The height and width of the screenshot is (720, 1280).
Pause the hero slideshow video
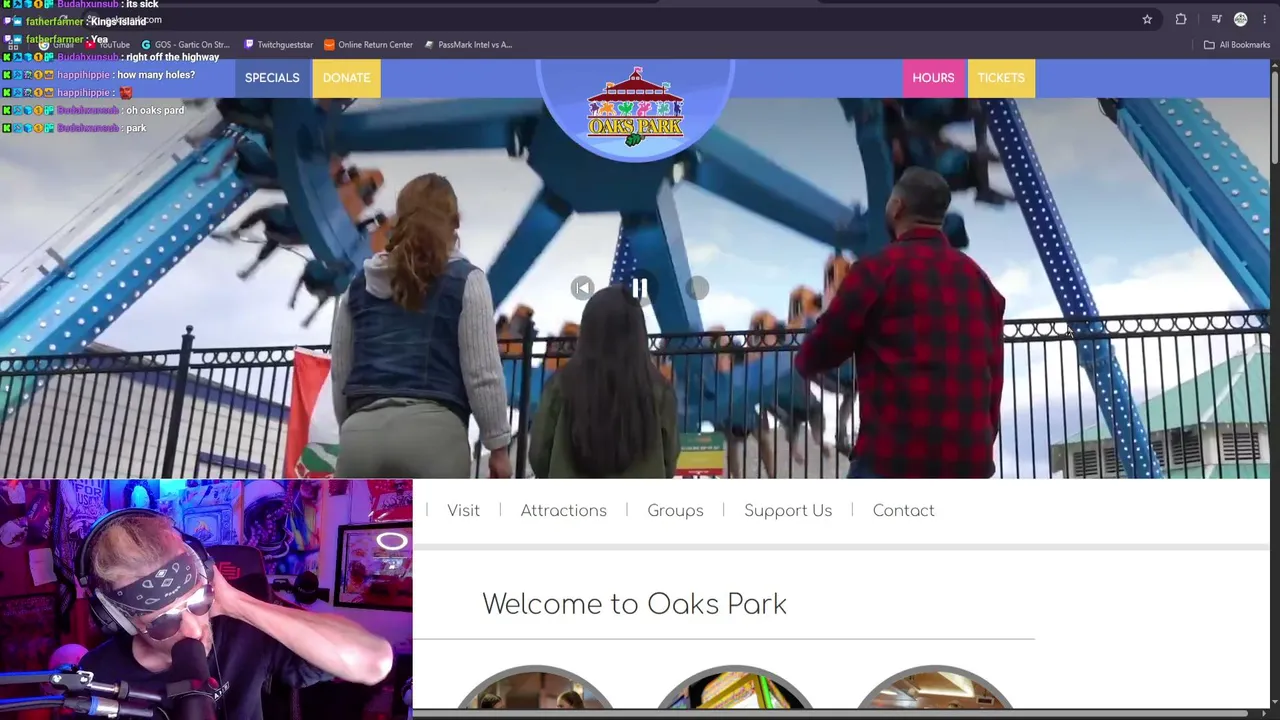640,288
